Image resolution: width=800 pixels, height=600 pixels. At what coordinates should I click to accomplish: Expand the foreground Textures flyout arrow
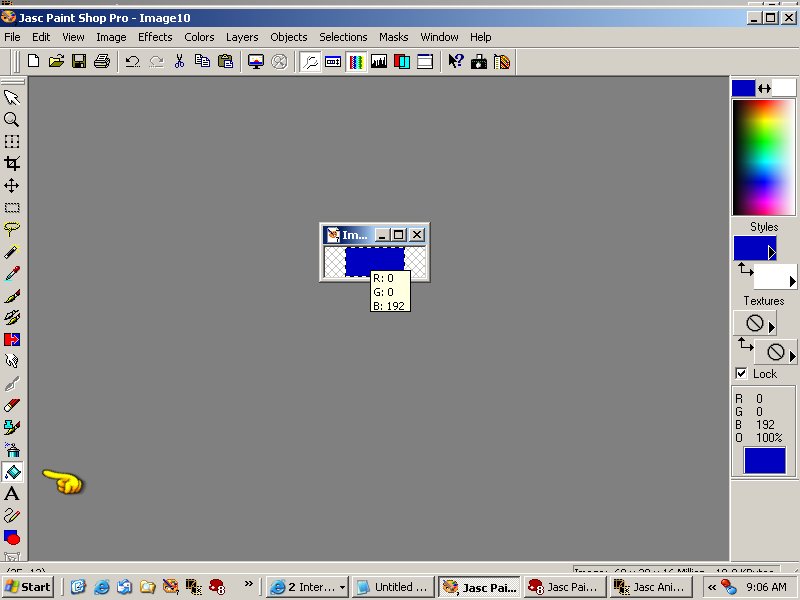tap(771, 327)
